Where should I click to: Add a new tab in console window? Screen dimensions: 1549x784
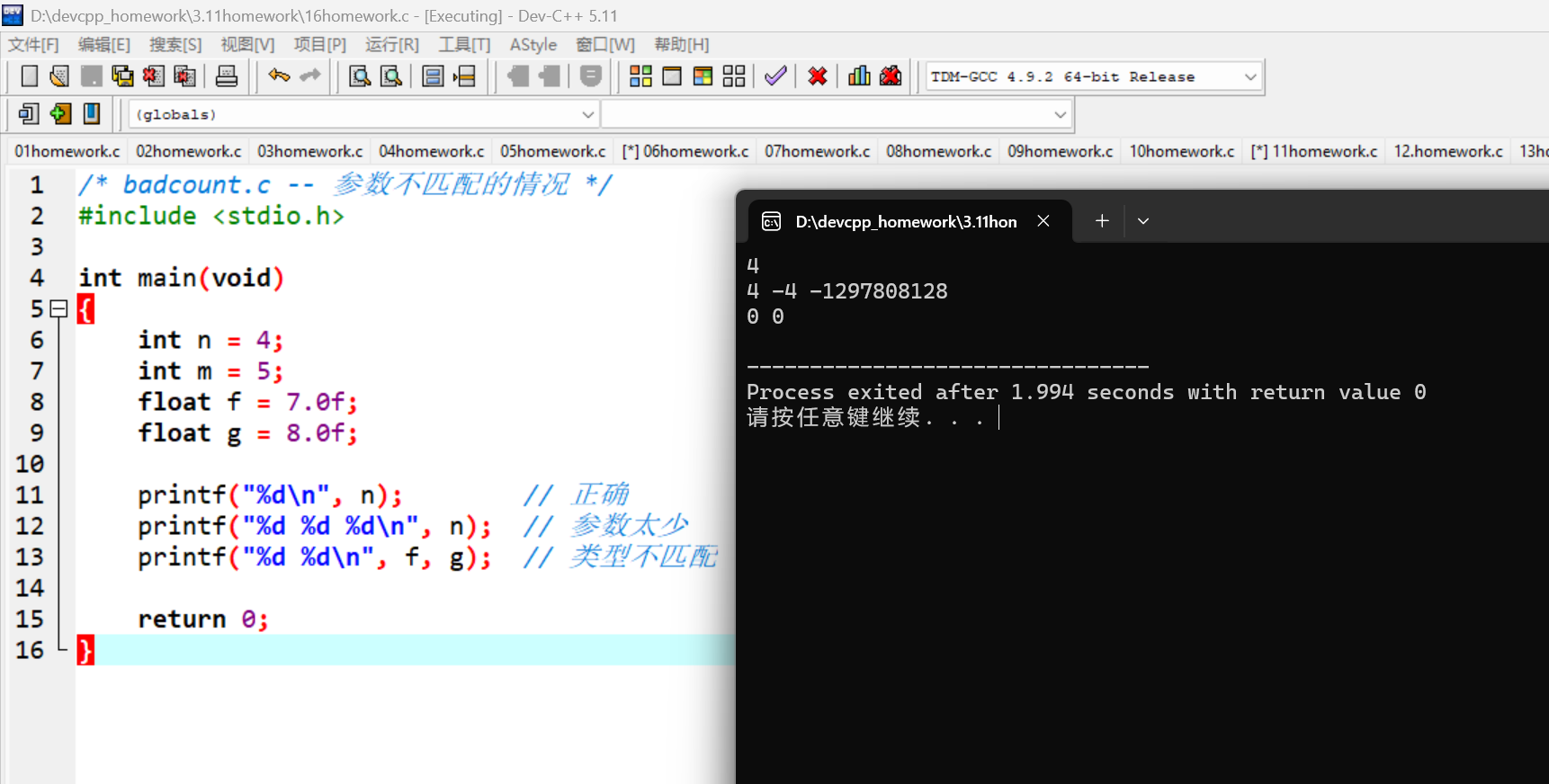coord(1102,221)
